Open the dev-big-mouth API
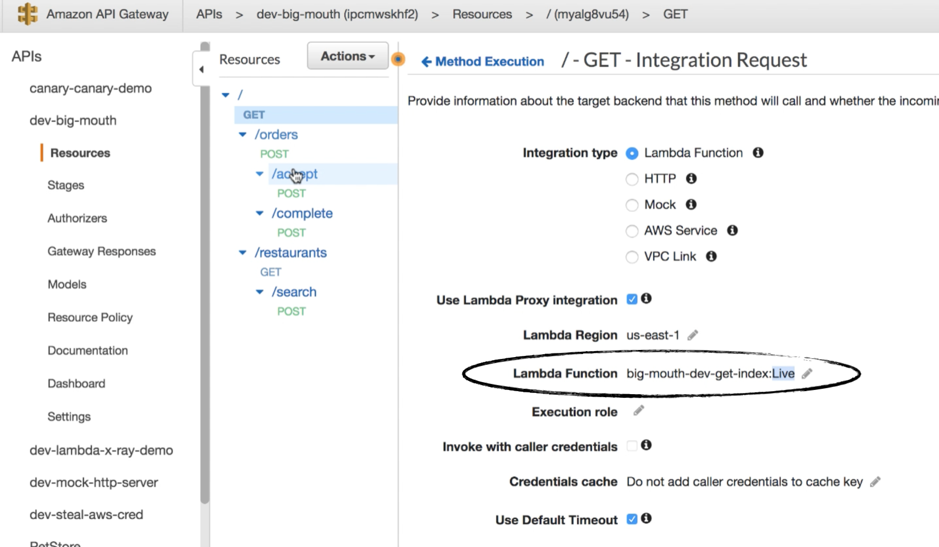 tap(73, 120)
